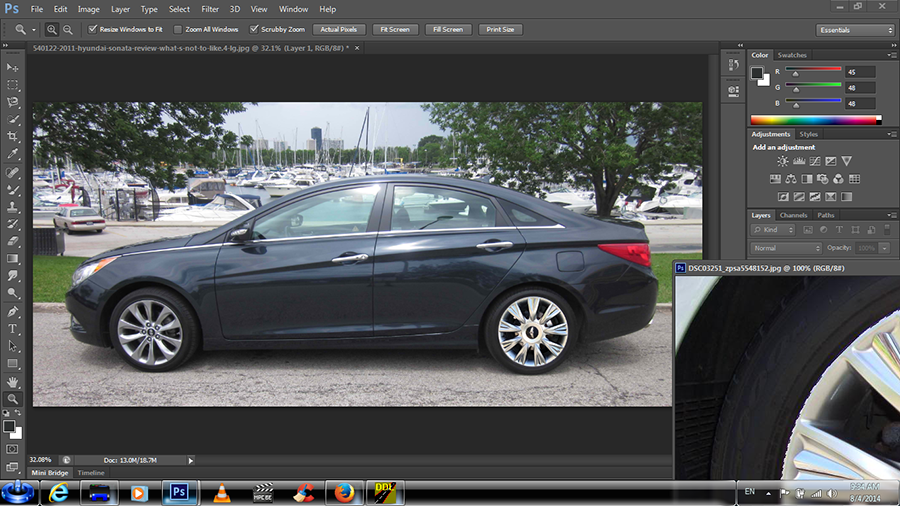Enable Zoom All Windows checkbox
This screenshot has width=900, height=506.
[x=179, y=30]
